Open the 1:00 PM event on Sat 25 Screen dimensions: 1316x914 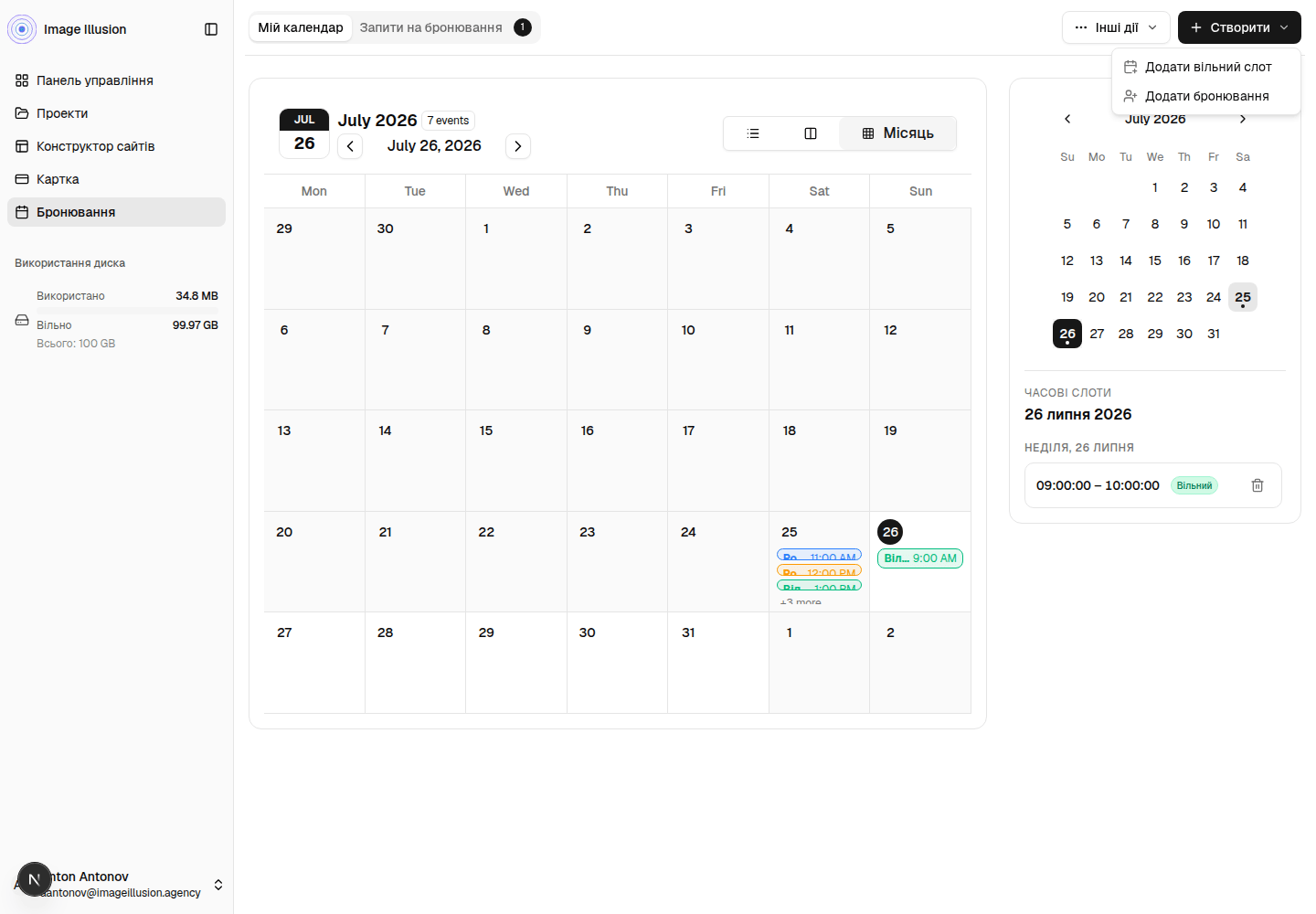pyautogui.click(x=819, y=585)
